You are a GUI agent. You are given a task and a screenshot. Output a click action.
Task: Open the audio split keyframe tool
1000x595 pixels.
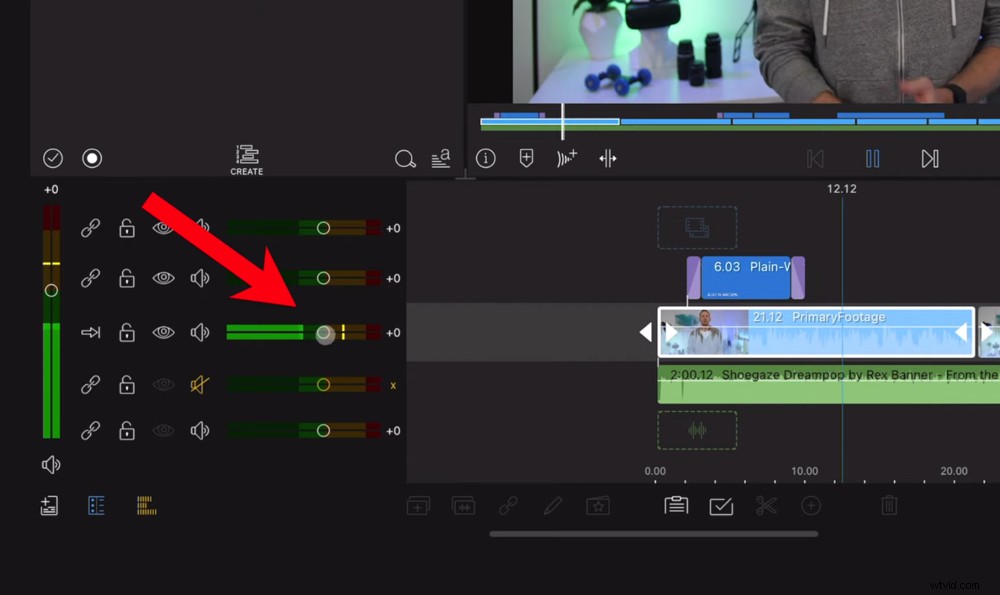click(607, 158)
